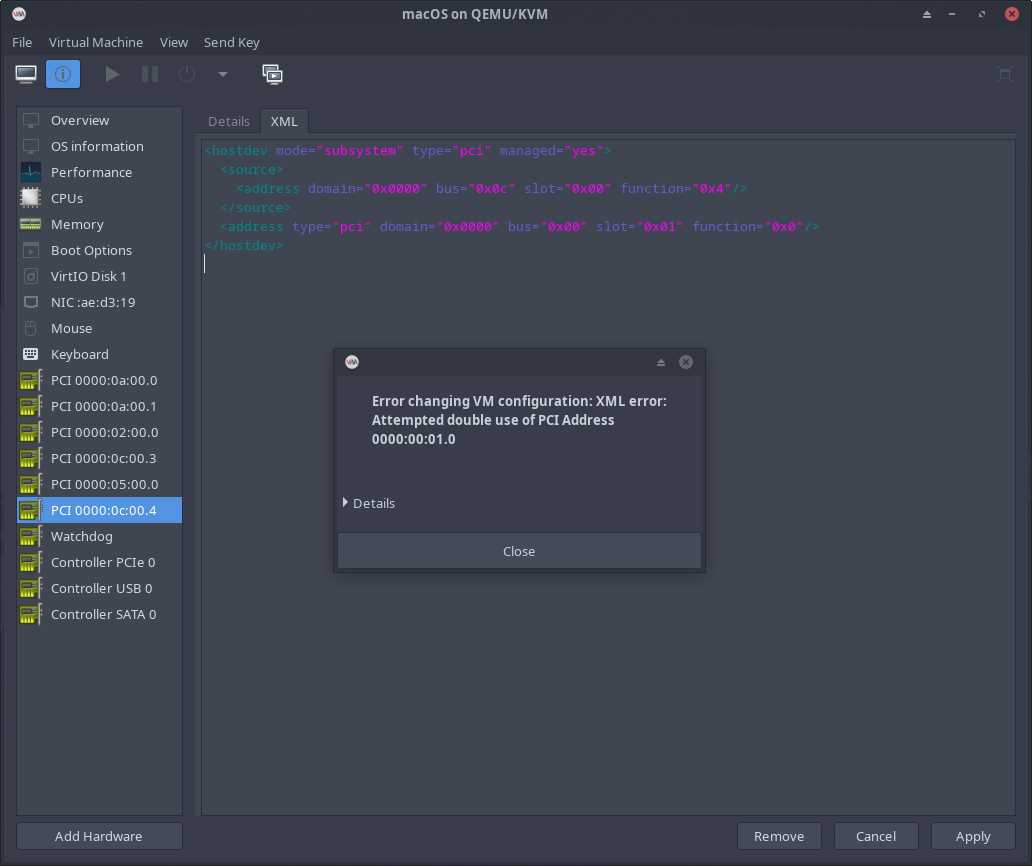The image size is (1032, 866).
Task: Click the graphical console monitor icon
Action: [x=26, y=74]
